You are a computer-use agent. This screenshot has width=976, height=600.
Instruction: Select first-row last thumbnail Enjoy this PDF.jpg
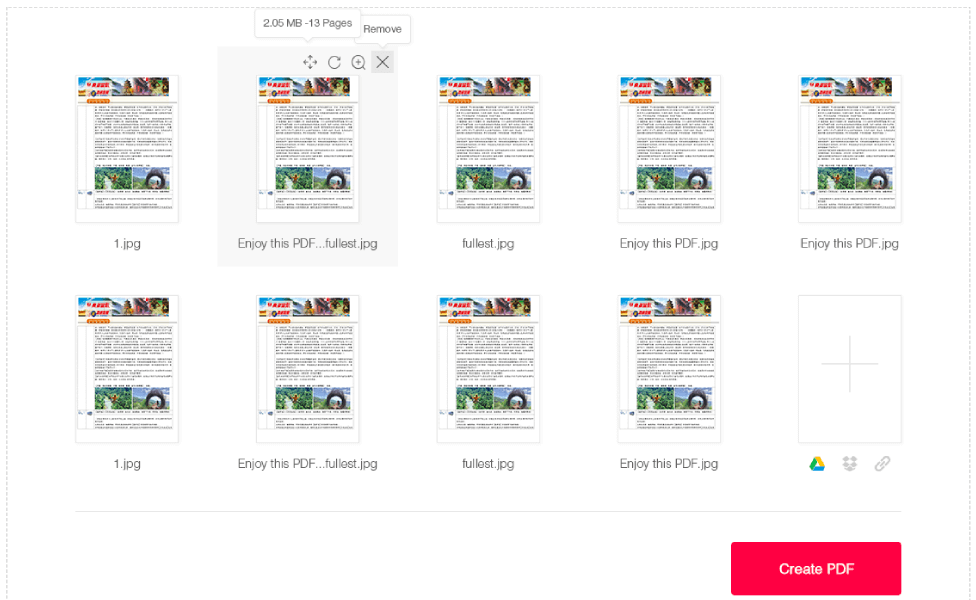849,148
